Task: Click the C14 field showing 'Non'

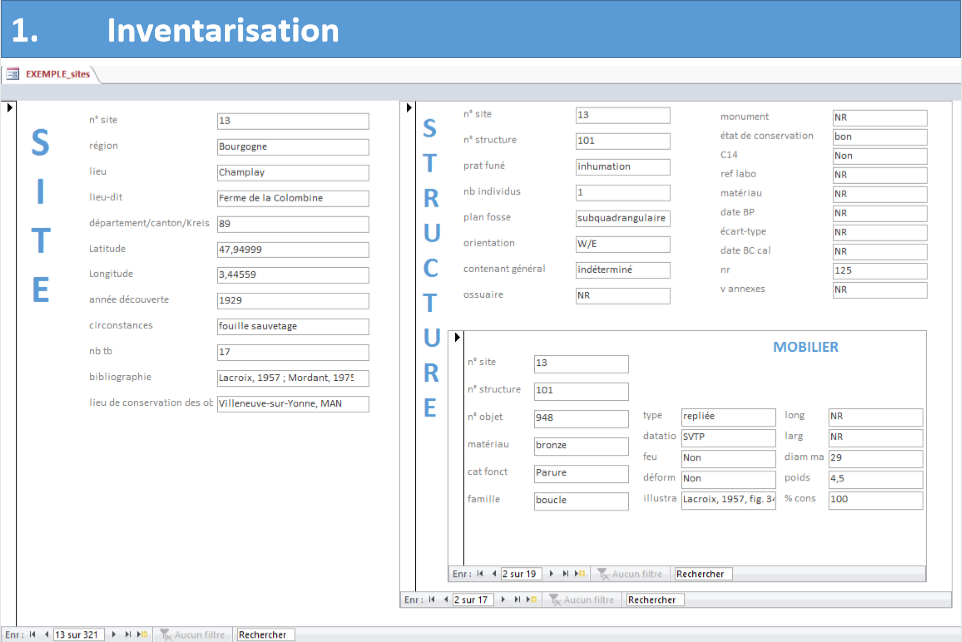Action: (880, 156)
